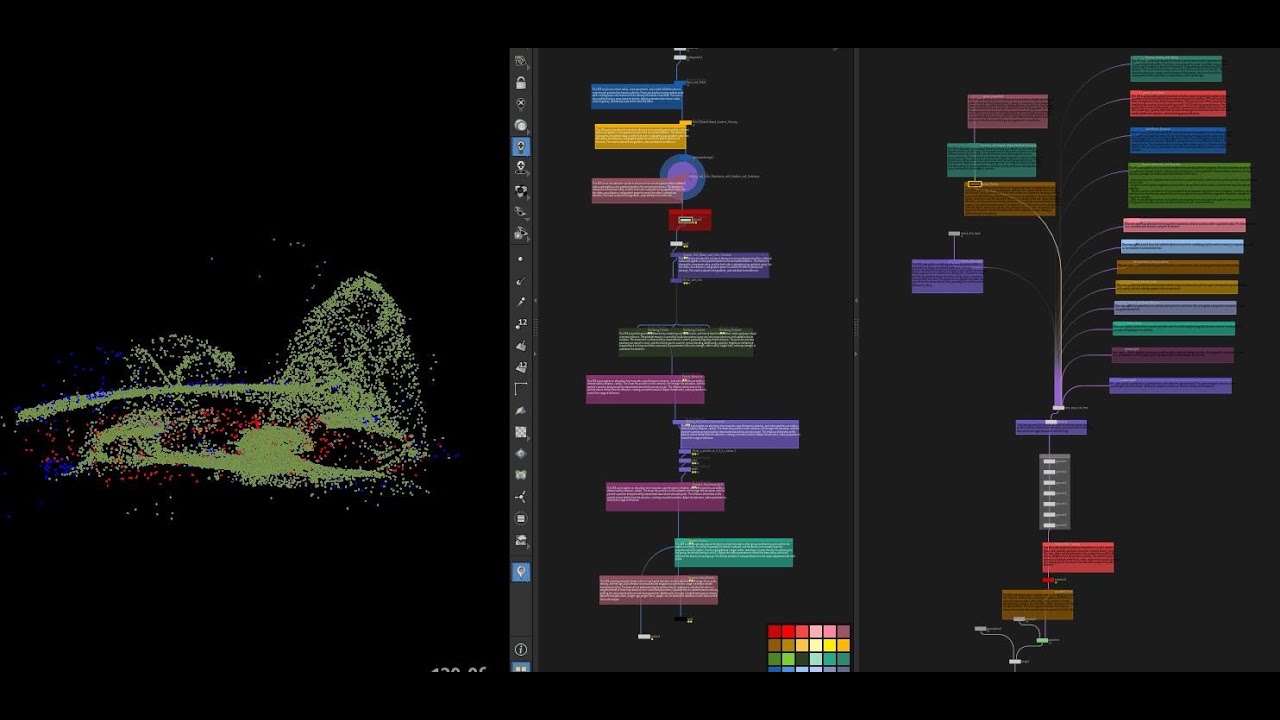Select the green-teal sticky note at the top right

[1176, 69]
